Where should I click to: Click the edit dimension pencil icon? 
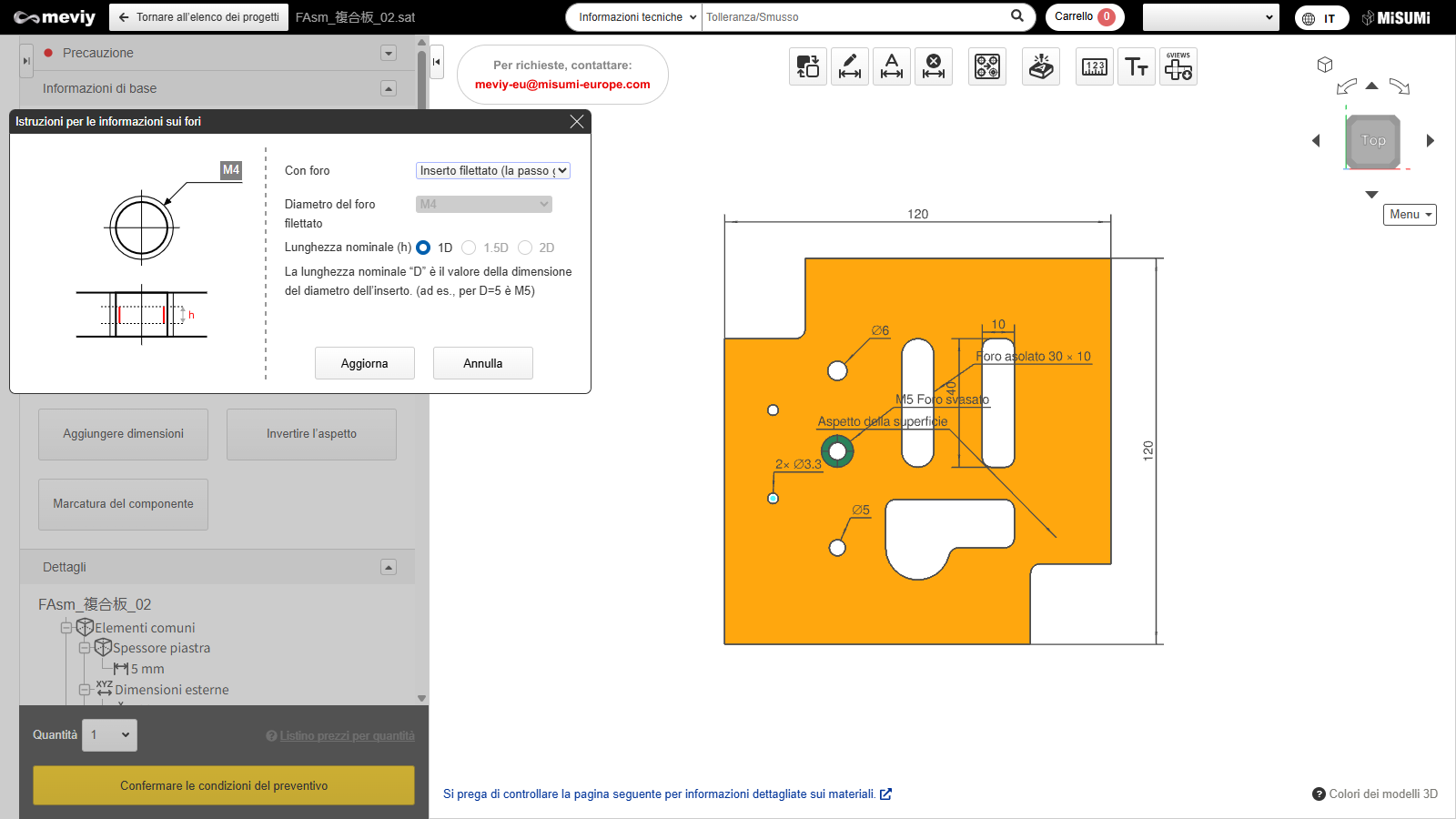coord(849,66)
